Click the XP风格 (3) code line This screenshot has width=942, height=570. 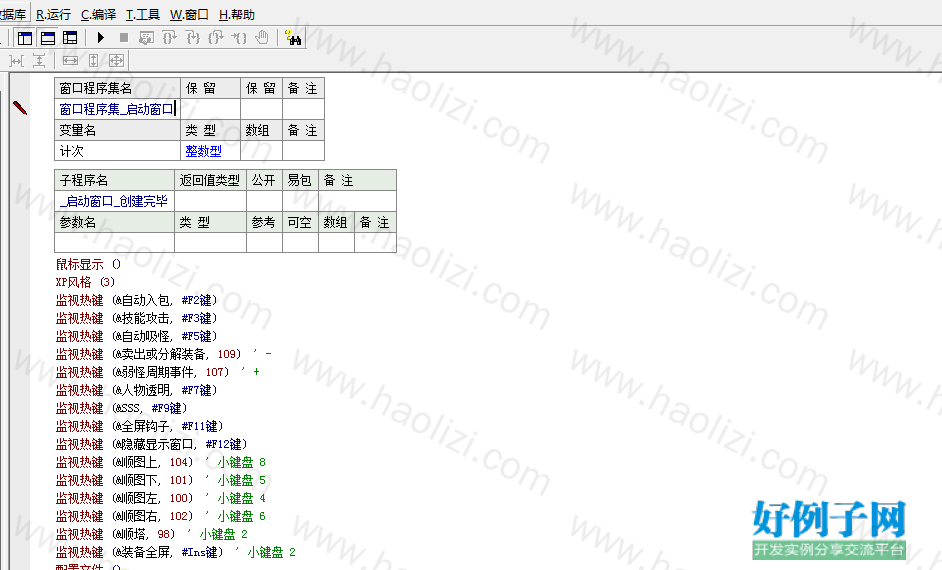(x=85, y=282)
